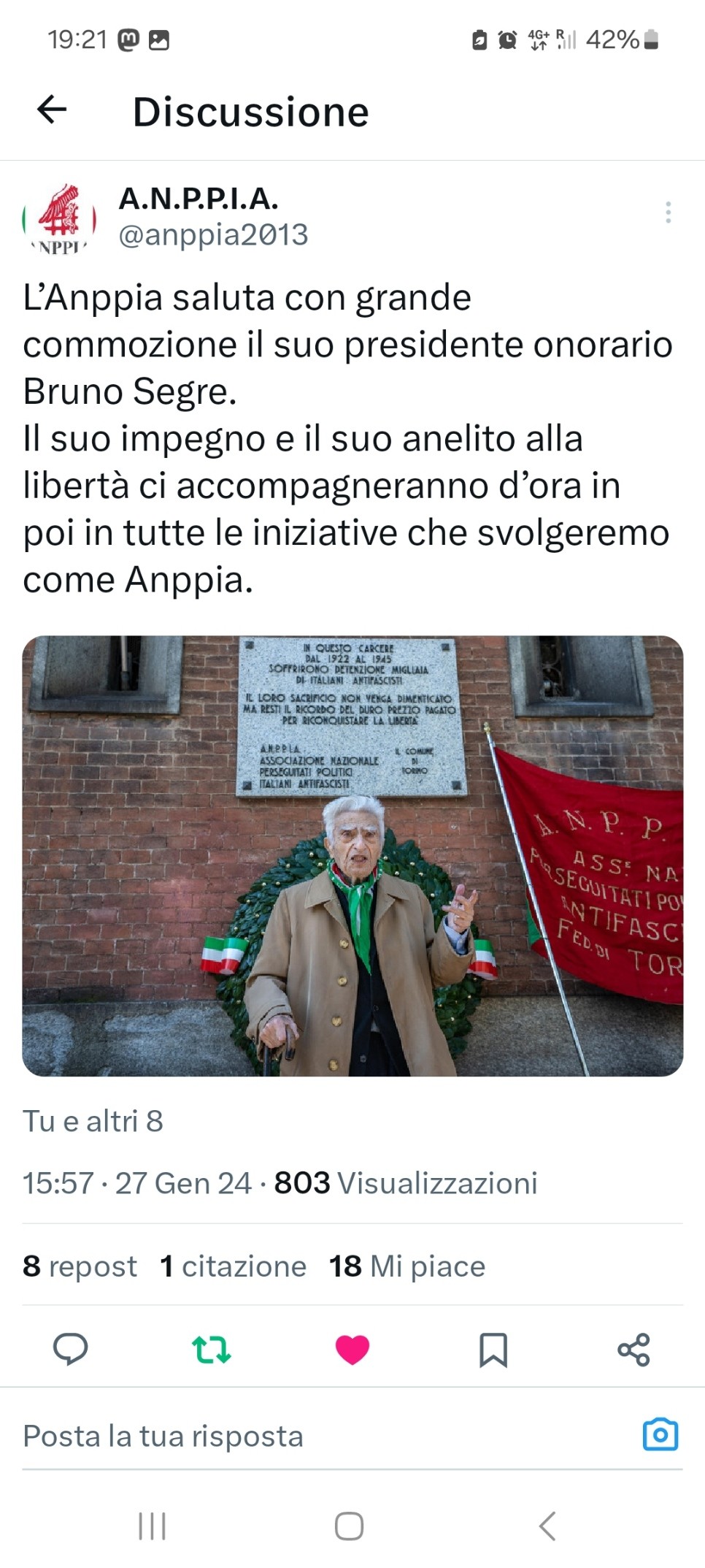Viewport: 705px width, 1568px height.
Task: Tap the reply speech bubble icon
Action: (71, 1349)
